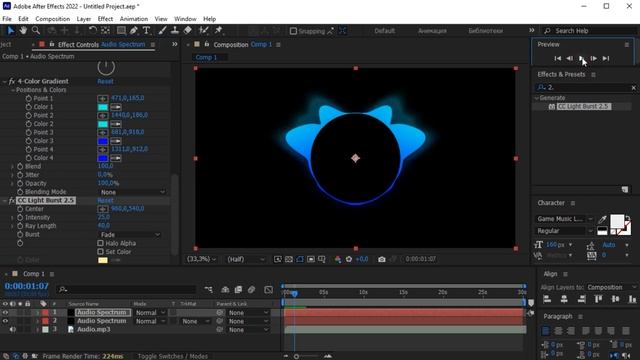Select the Zoom tool magnifier
640x360 pixels.
click(36, 31)
